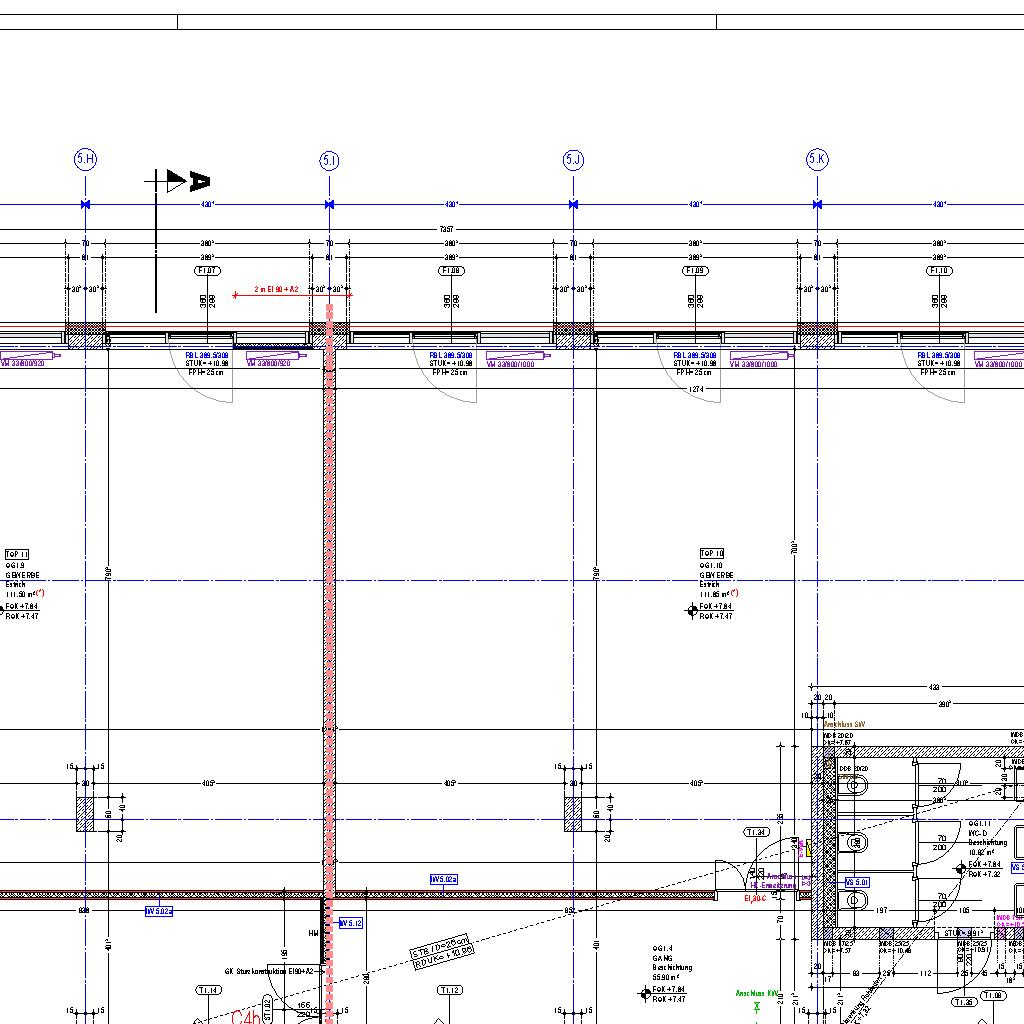1024x1024 pixels.
Task: Select grid axis bubble 5.I
Action: (x=329, y=160)
